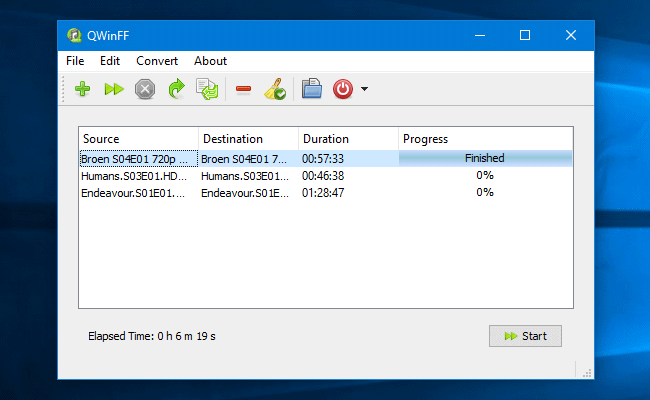
Task: Start conversion with the green double-arrow toolbar icon
Action: (x=114, y=89)
